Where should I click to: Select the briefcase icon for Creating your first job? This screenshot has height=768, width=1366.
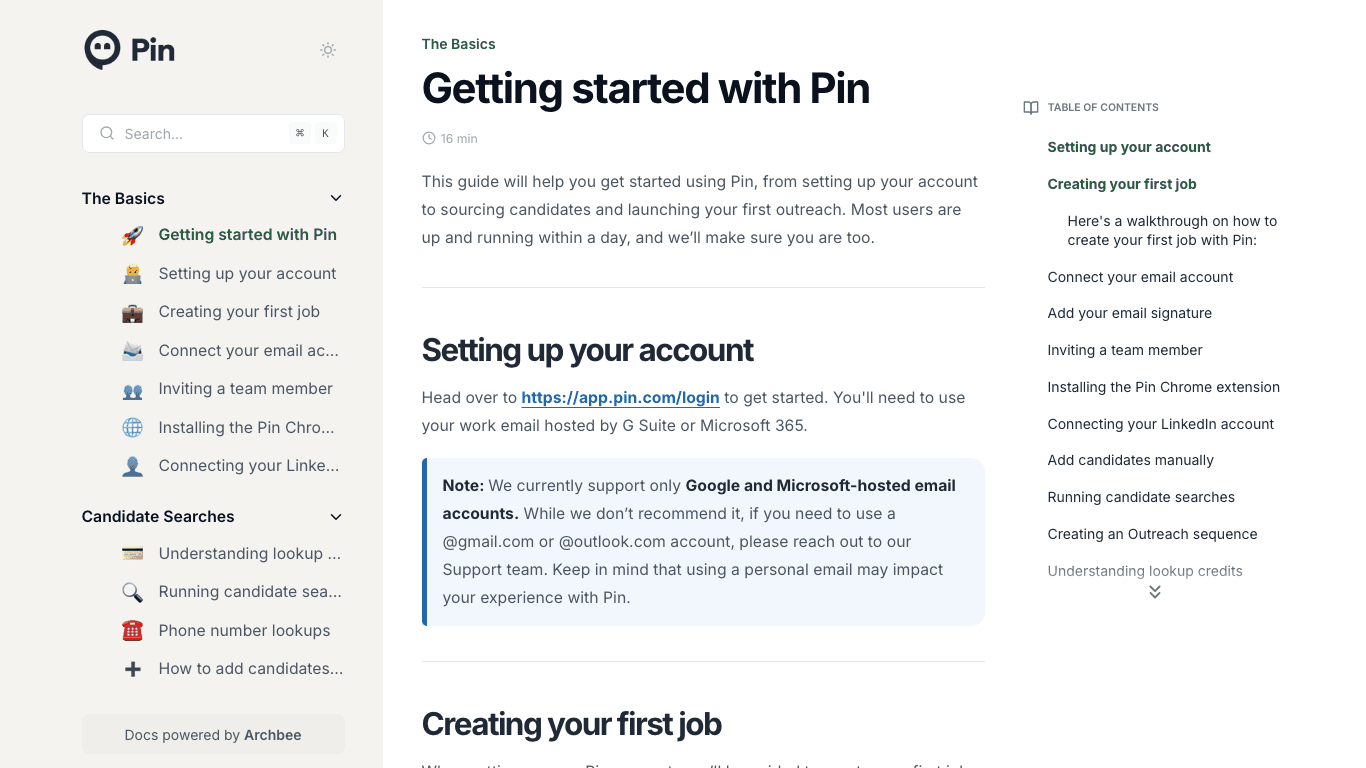pos(132,311)
